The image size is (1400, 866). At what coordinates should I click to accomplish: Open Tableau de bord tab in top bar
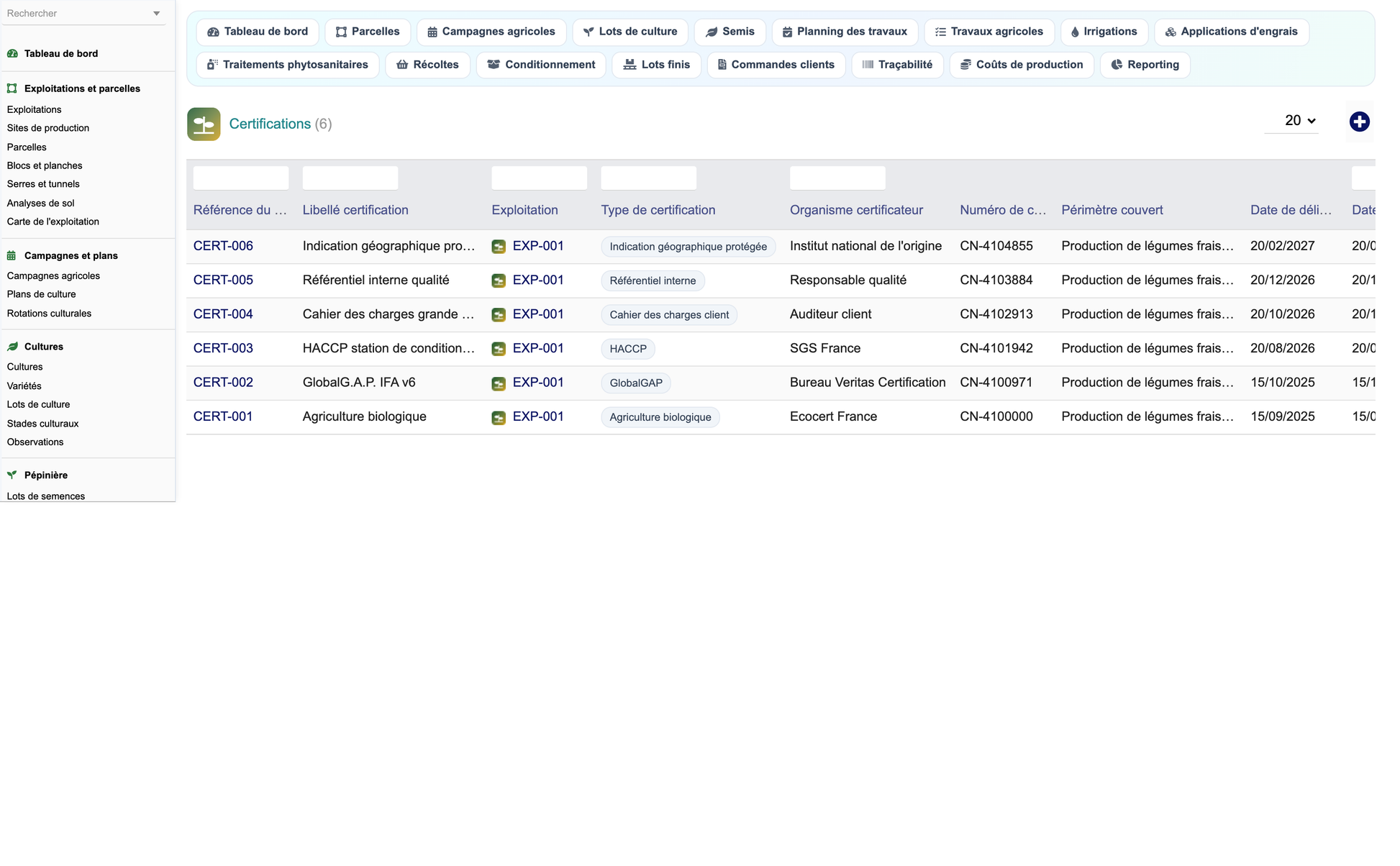pos(258,32)
